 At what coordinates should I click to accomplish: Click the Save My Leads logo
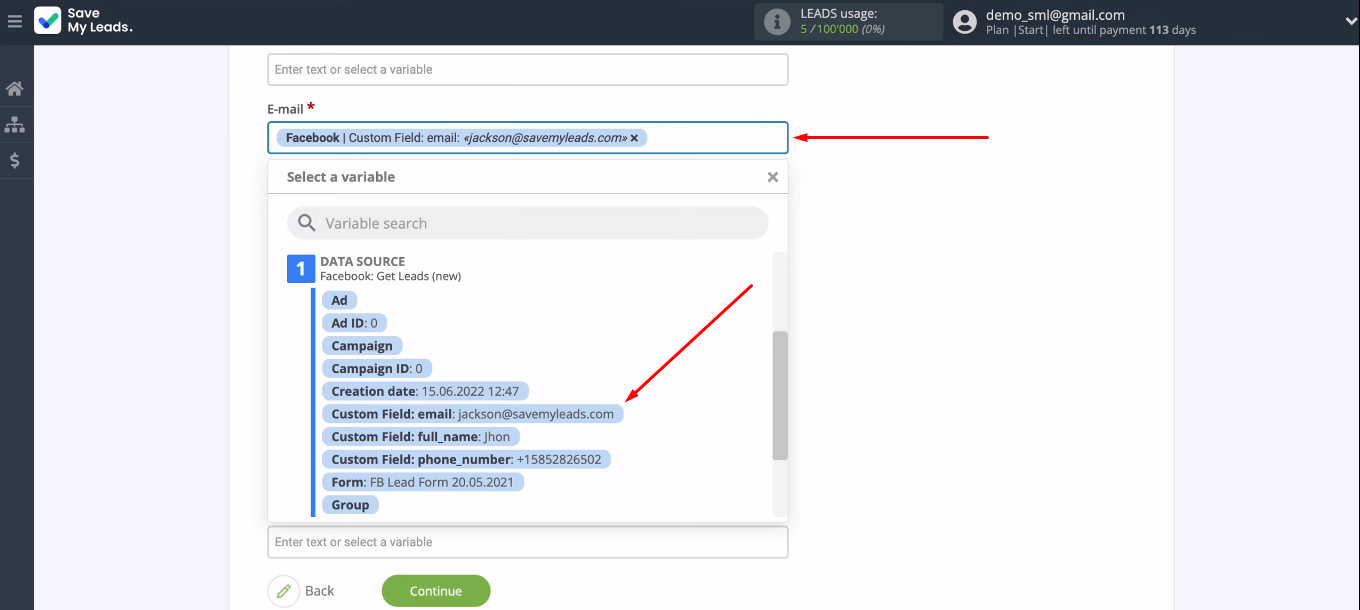click(84, 21)
